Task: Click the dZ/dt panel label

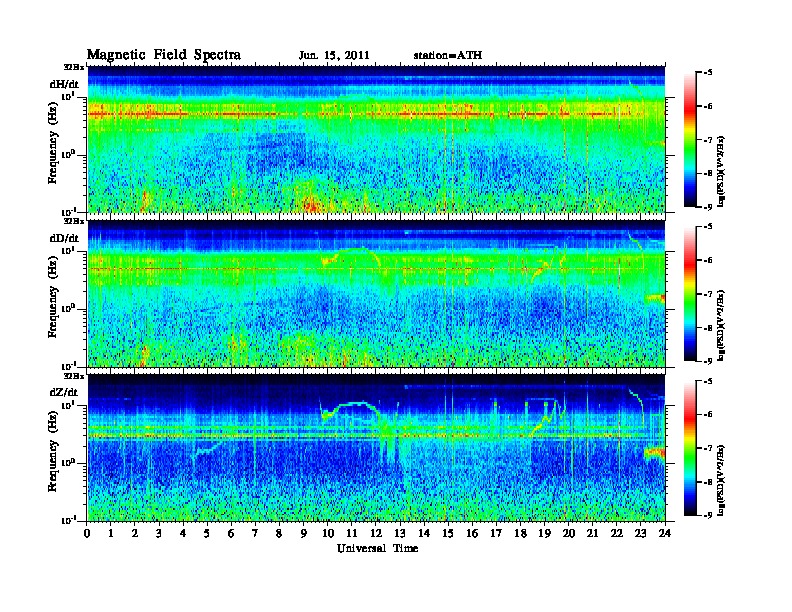Action: (x=64, y=392)
